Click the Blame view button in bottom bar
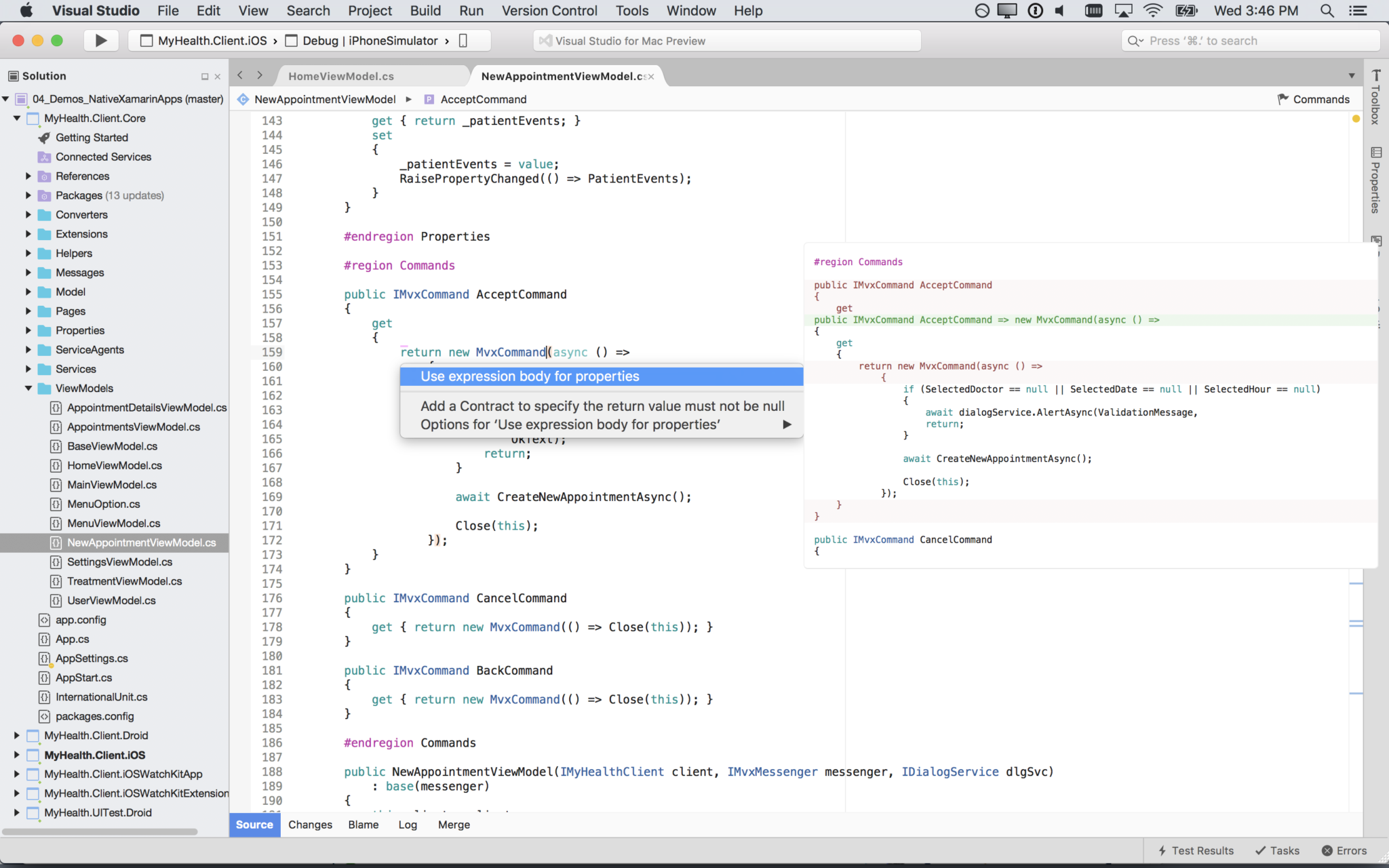The width and height of the screenshot is (1389, 868). pos(363,824)
